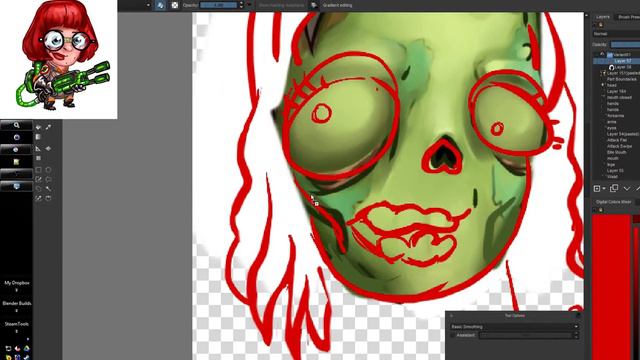Viewport: 640px width, 360px height.
Task: Open the Basic Smoothing dropdown
Action: click(514, 327)
